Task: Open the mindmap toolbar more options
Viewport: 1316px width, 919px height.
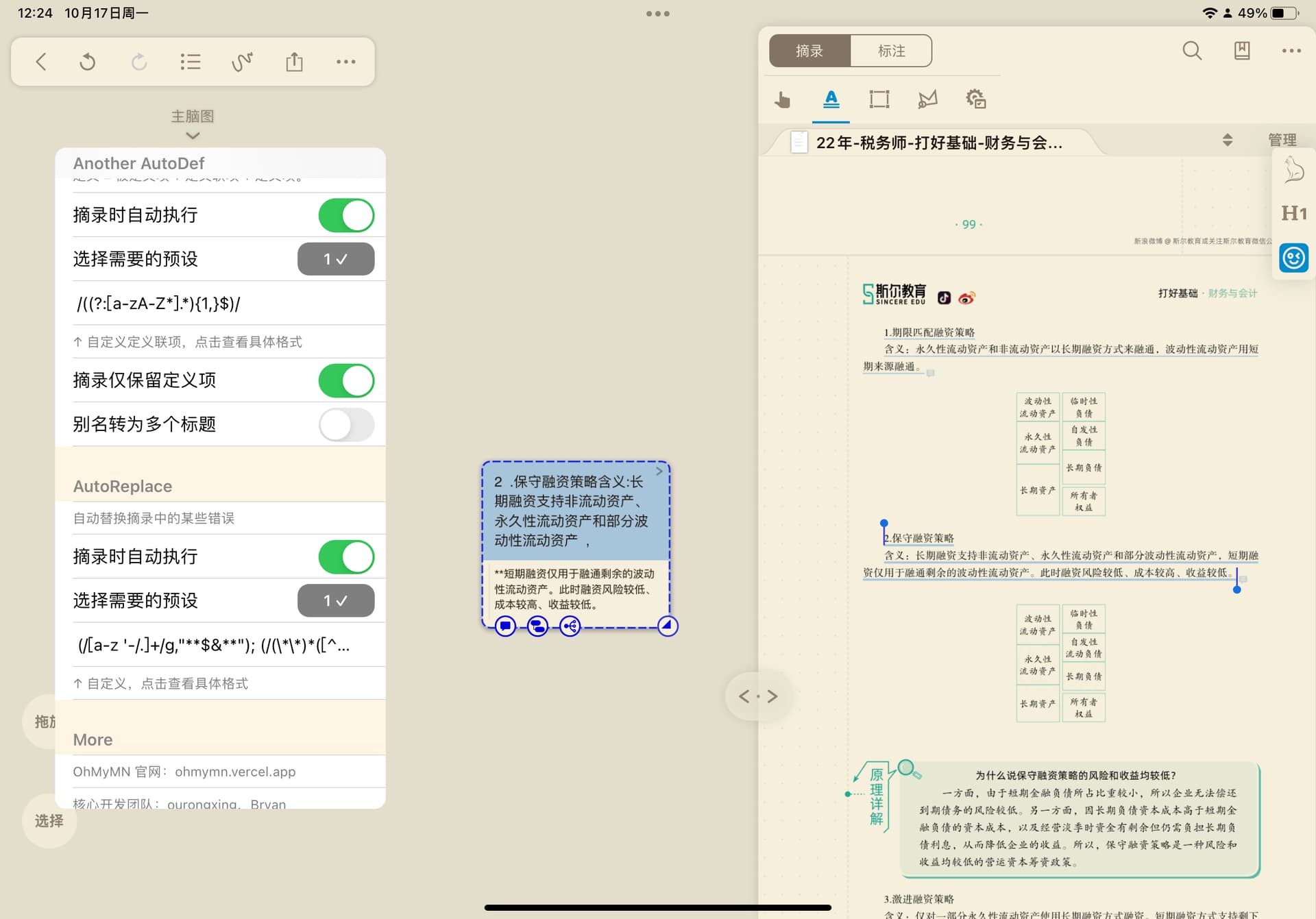Action: click(346, 62)
